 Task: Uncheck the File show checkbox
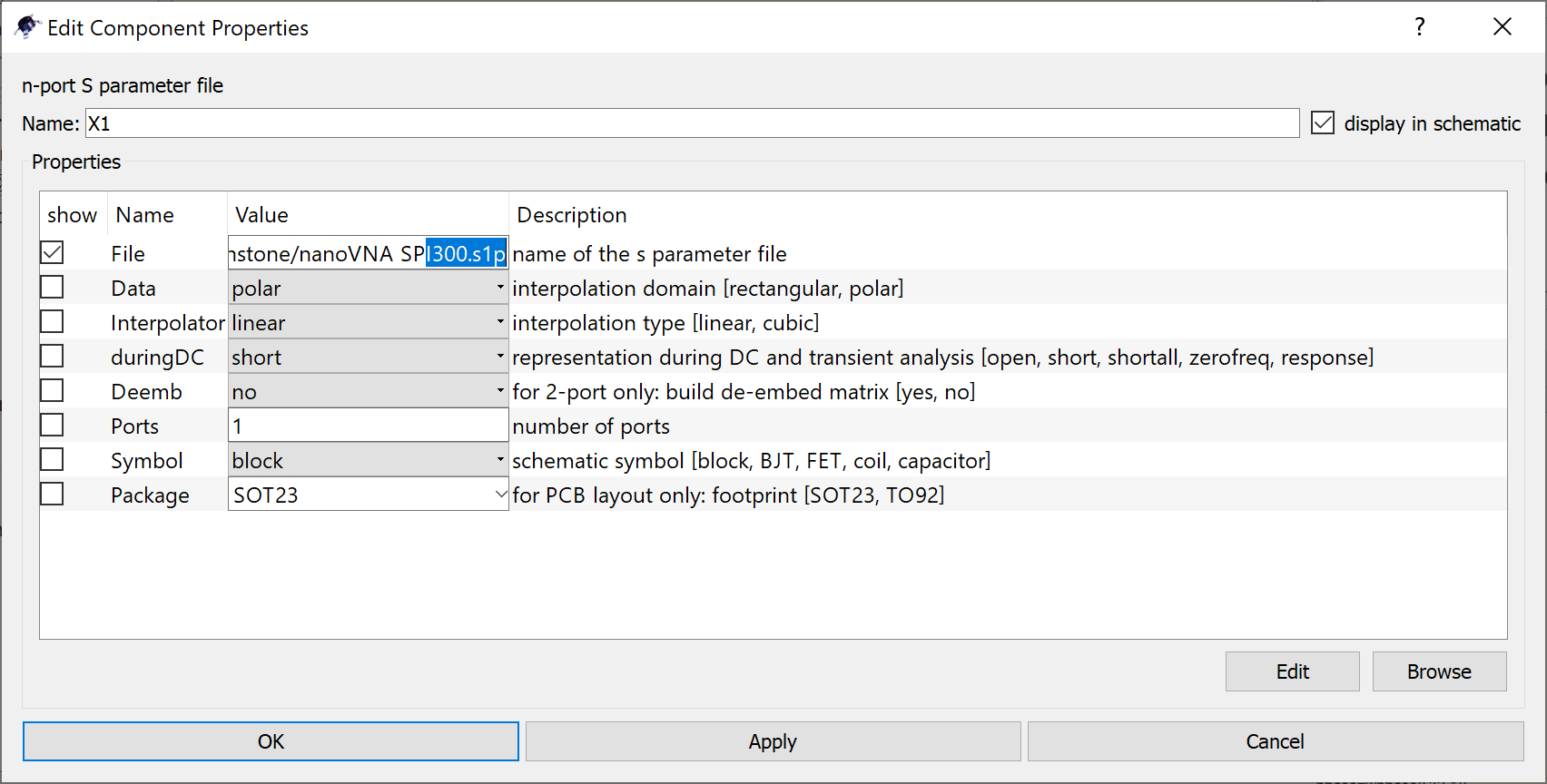pyautogui.click(x=53, y=253)
